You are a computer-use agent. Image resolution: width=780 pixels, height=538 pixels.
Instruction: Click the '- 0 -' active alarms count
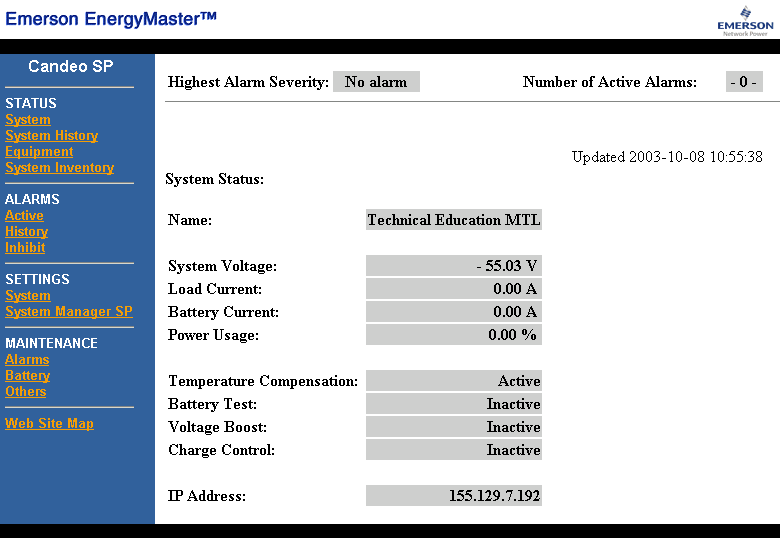[744, 82]
